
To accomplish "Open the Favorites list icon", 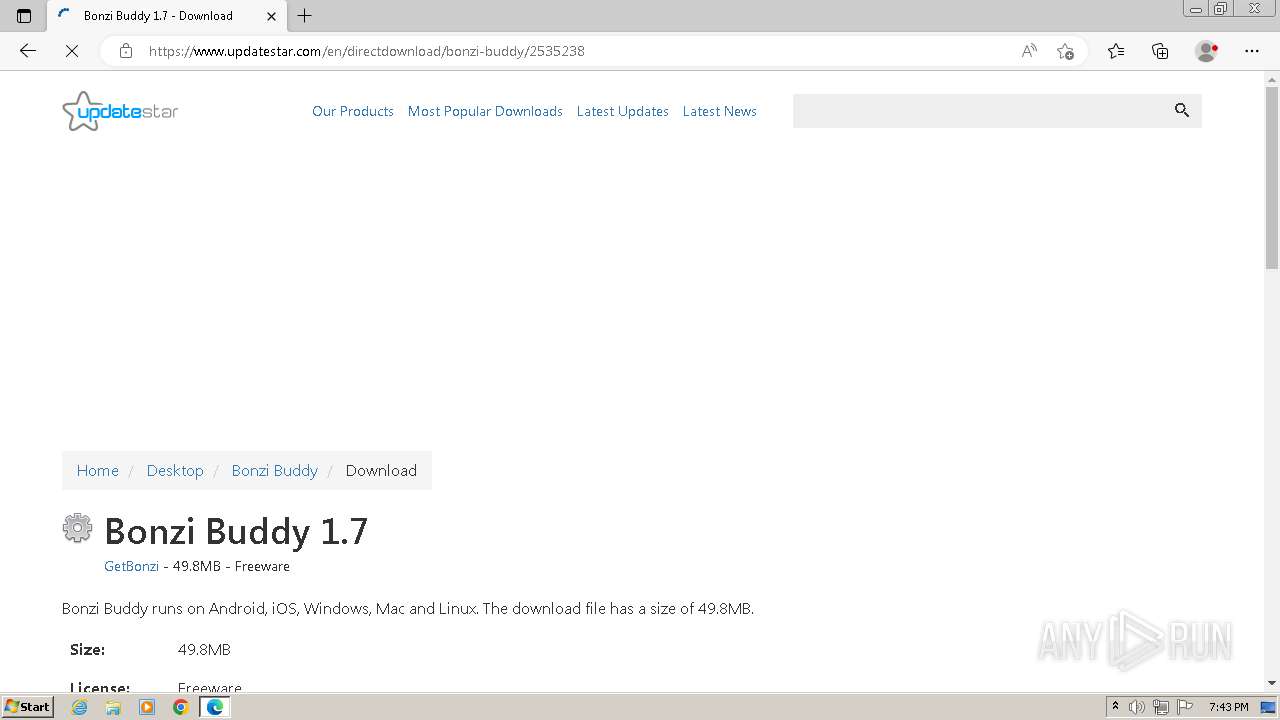I will pyautogui.click(x=1116, y=51).
